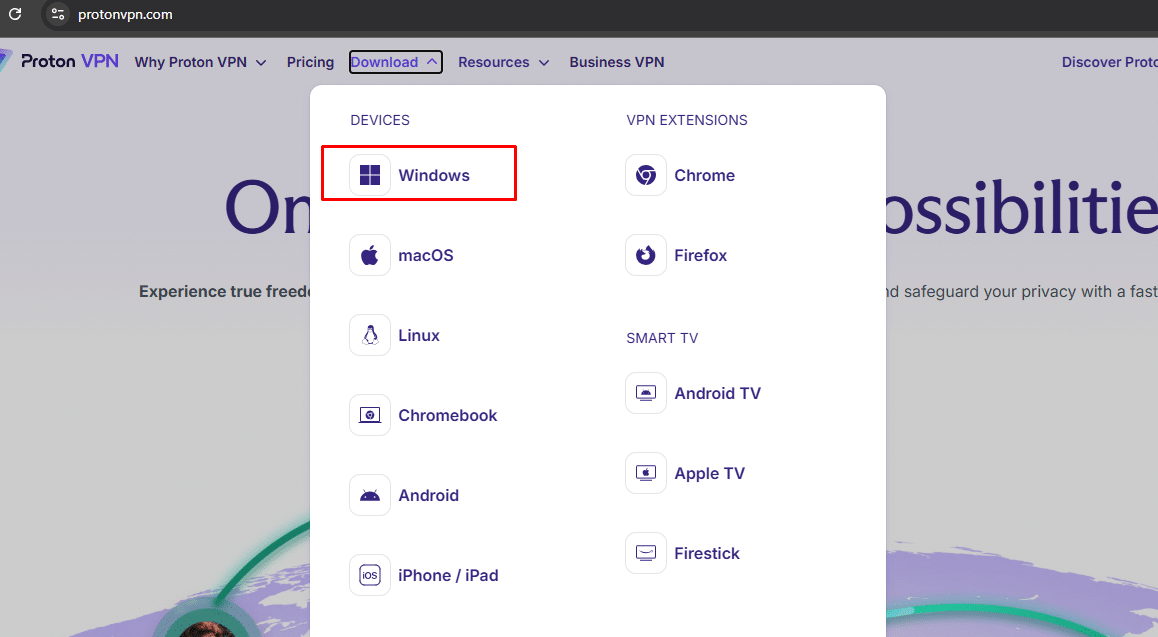Click the Apple TV icon
Screen dimensions: 1158x637
[x=646, y=473]
